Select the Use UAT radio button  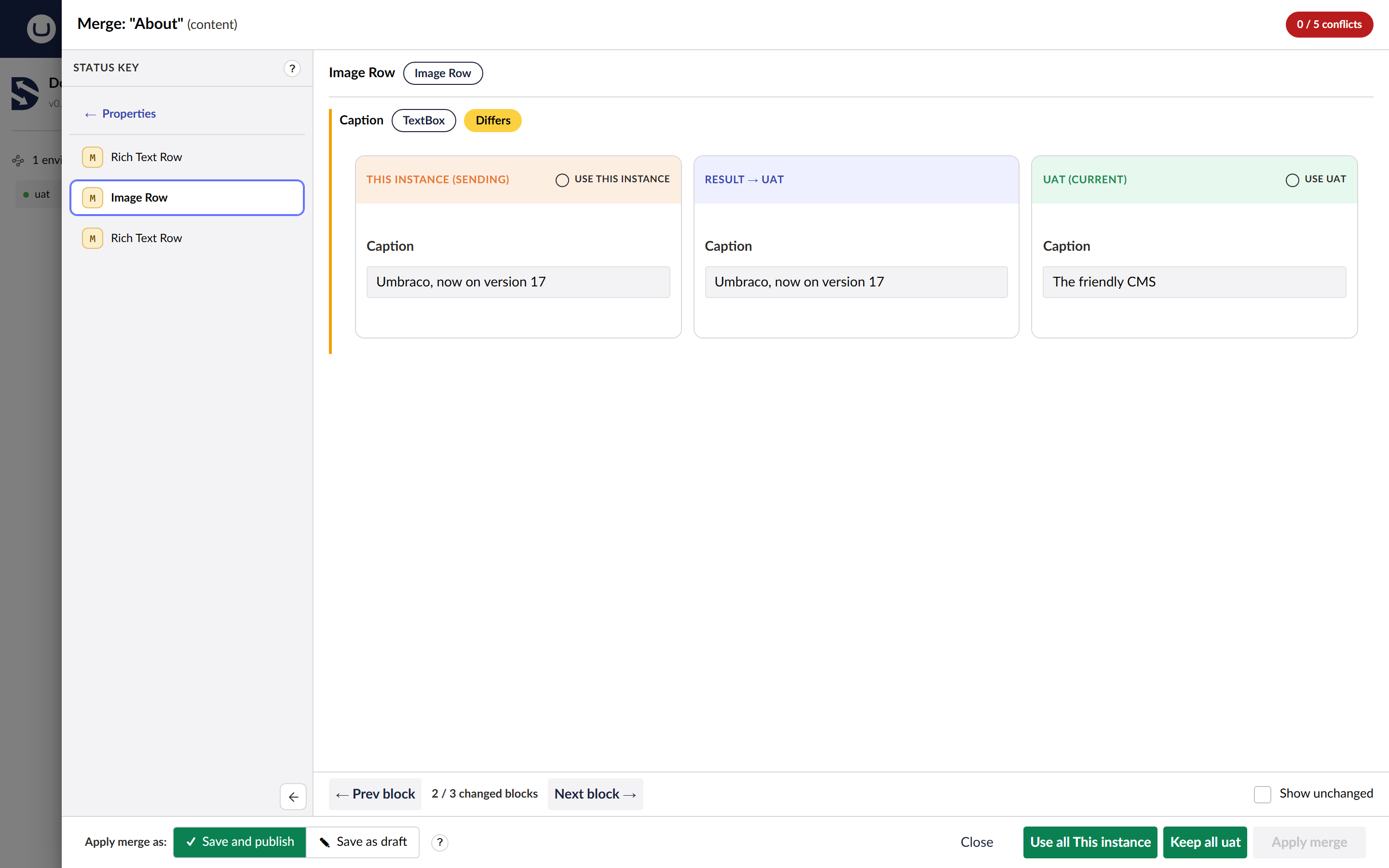coord(1292,180)
